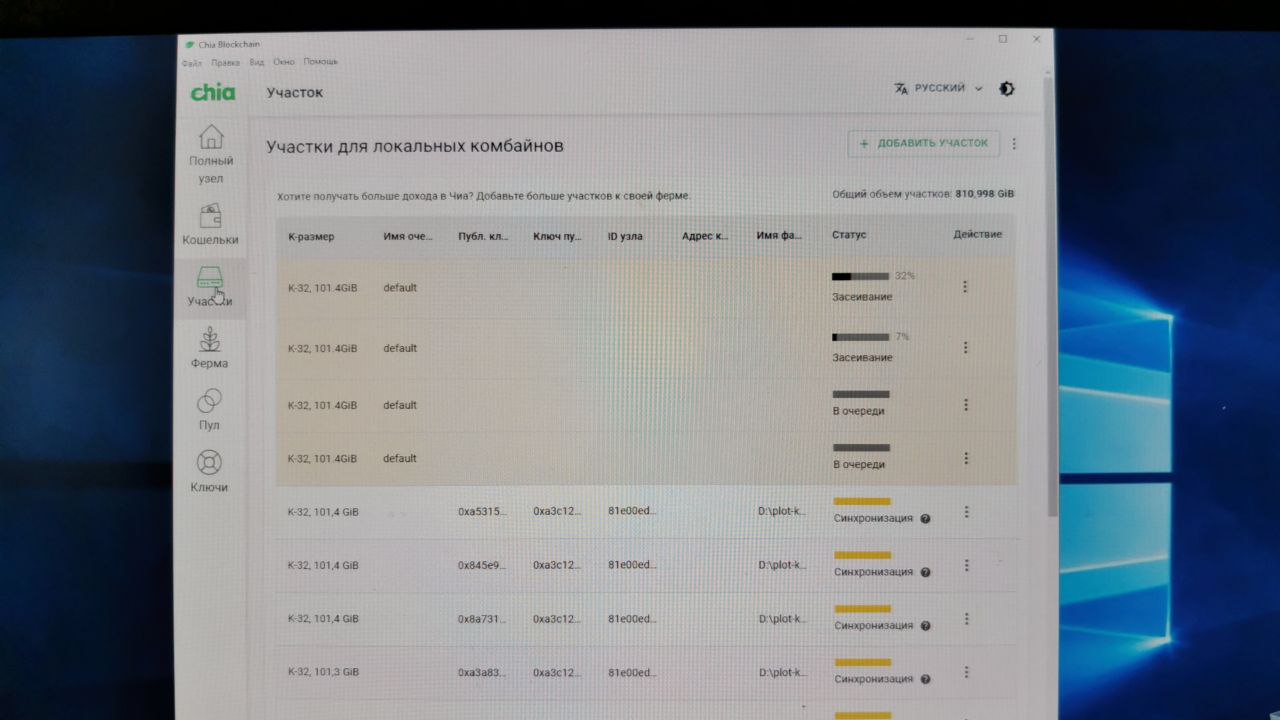This screenshot has height=720, width=1280.
Task: Open the Full Node (Полный узел) section
Action: click(x=211, y=155)
